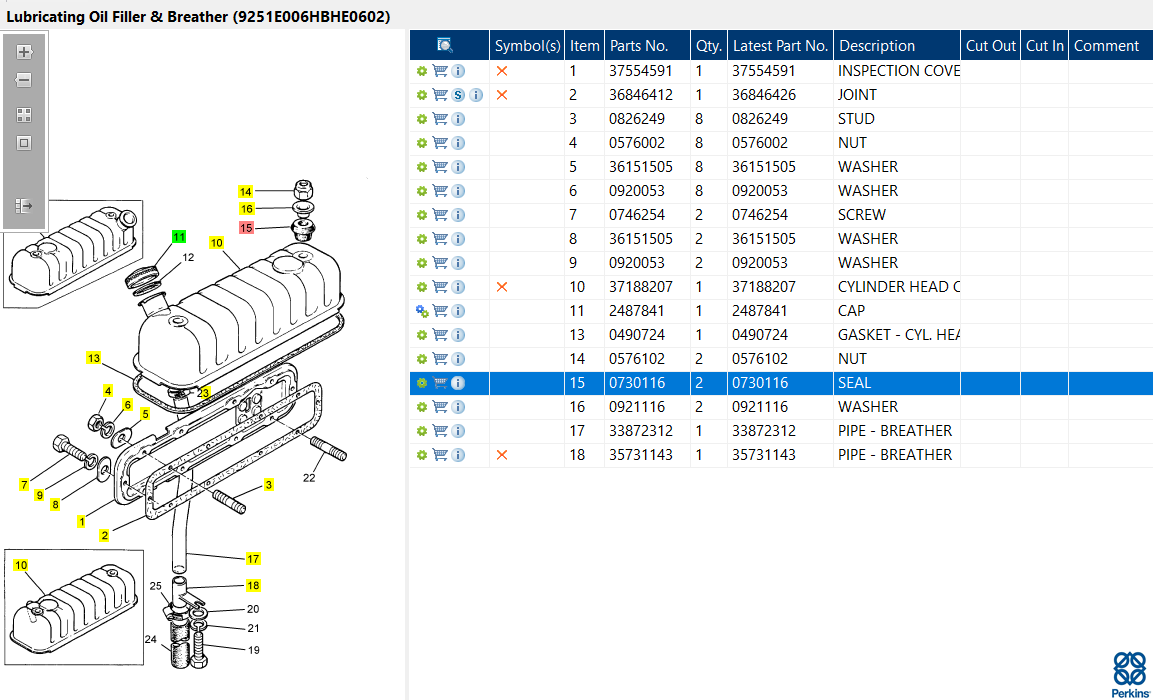Image resolution: width=1153 pixels, height=700 pixels.
Task: Click yellow callout 17 on the diagram
Action: pos(253,558)
